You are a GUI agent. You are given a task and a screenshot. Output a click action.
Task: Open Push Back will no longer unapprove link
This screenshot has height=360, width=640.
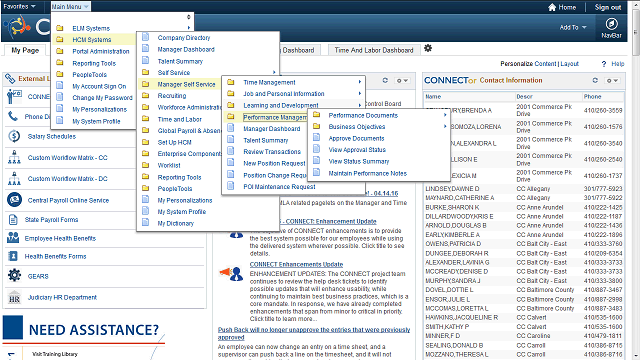[x=314, y=333]
